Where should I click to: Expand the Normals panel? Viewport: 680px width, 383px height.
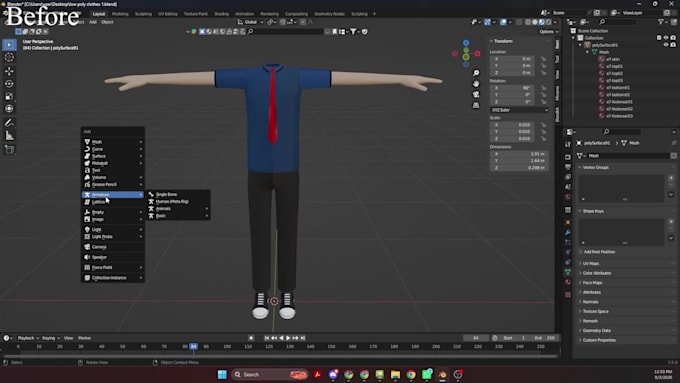[x=626, y=301]
